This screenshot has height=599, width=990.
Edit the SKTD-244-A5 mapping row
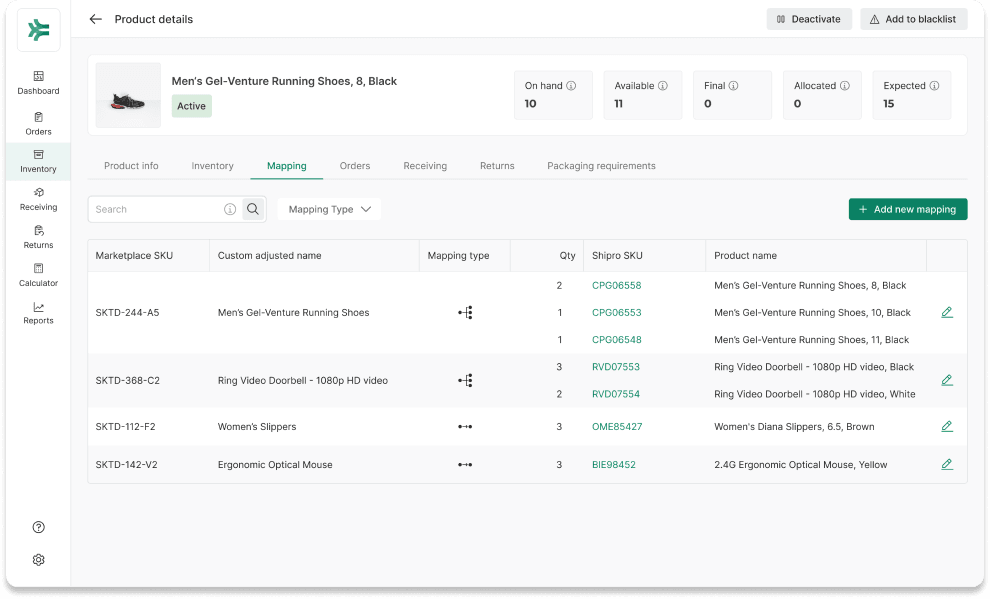(946, 312)
